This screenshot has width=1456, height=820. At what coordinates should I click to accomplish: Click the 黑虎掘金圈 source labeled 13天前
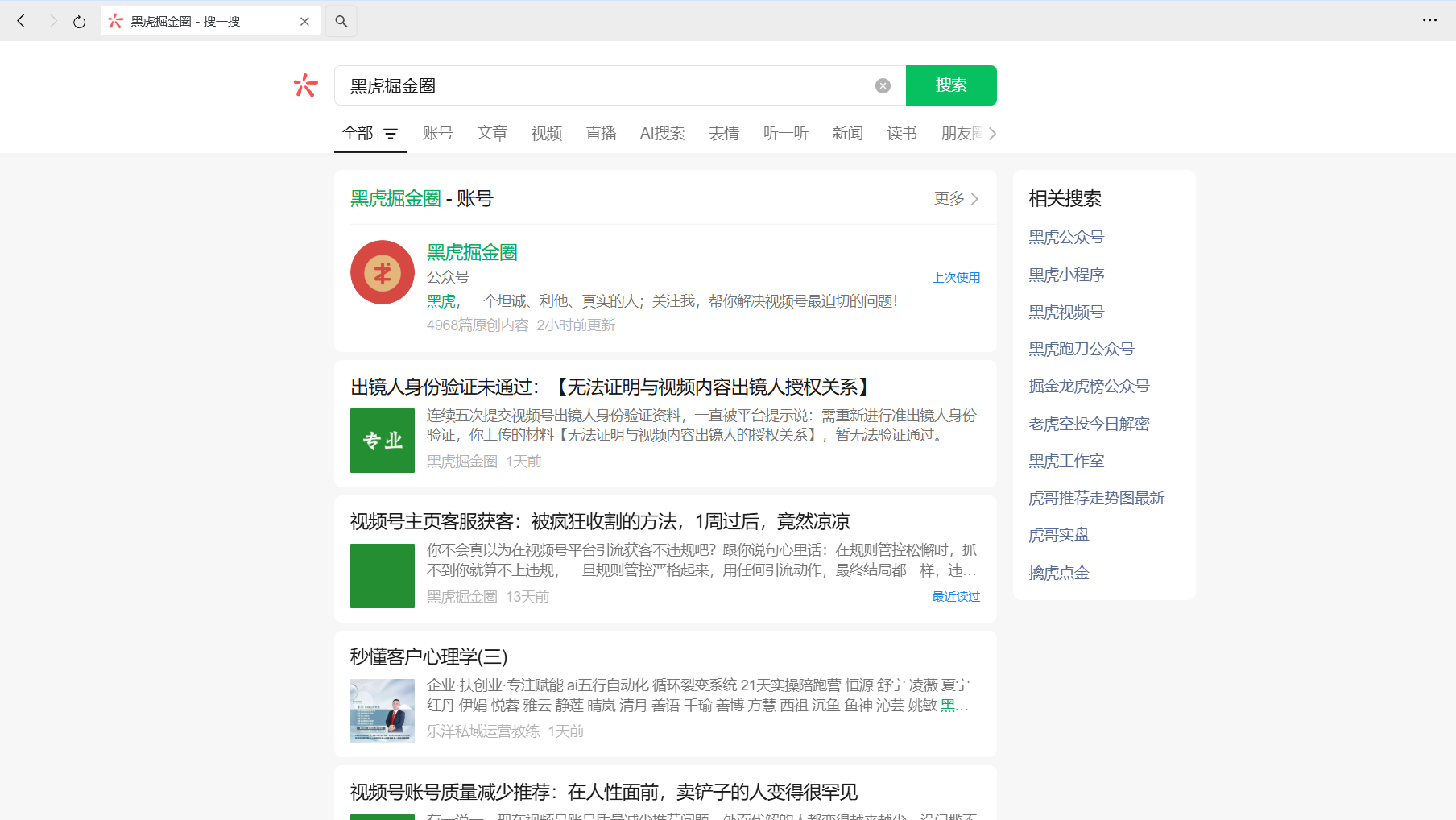(x=462, y=597)
